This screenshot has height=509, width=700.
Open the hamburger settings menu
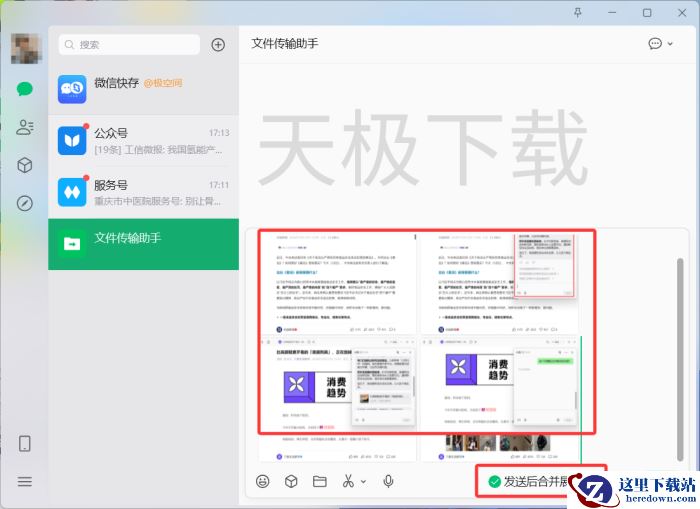[25, 481]
